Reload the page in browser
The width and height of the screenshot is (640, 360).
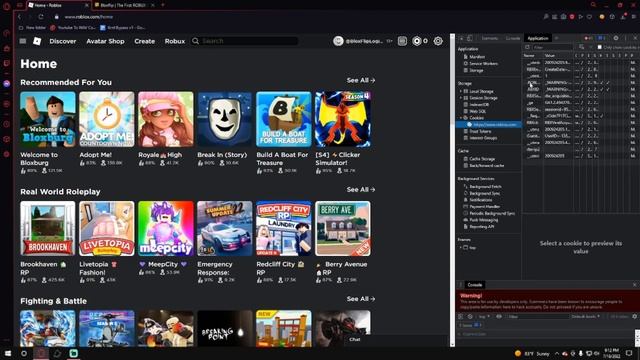(x=41, y=17)
